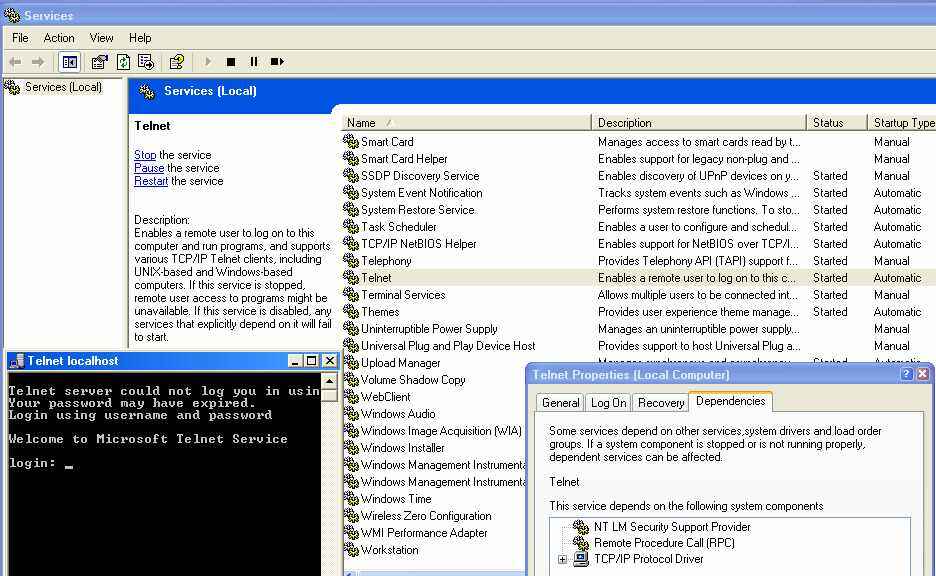Sort services by the Description column header
This screenshot has width=936, height=576.
[x=698, y=122]
